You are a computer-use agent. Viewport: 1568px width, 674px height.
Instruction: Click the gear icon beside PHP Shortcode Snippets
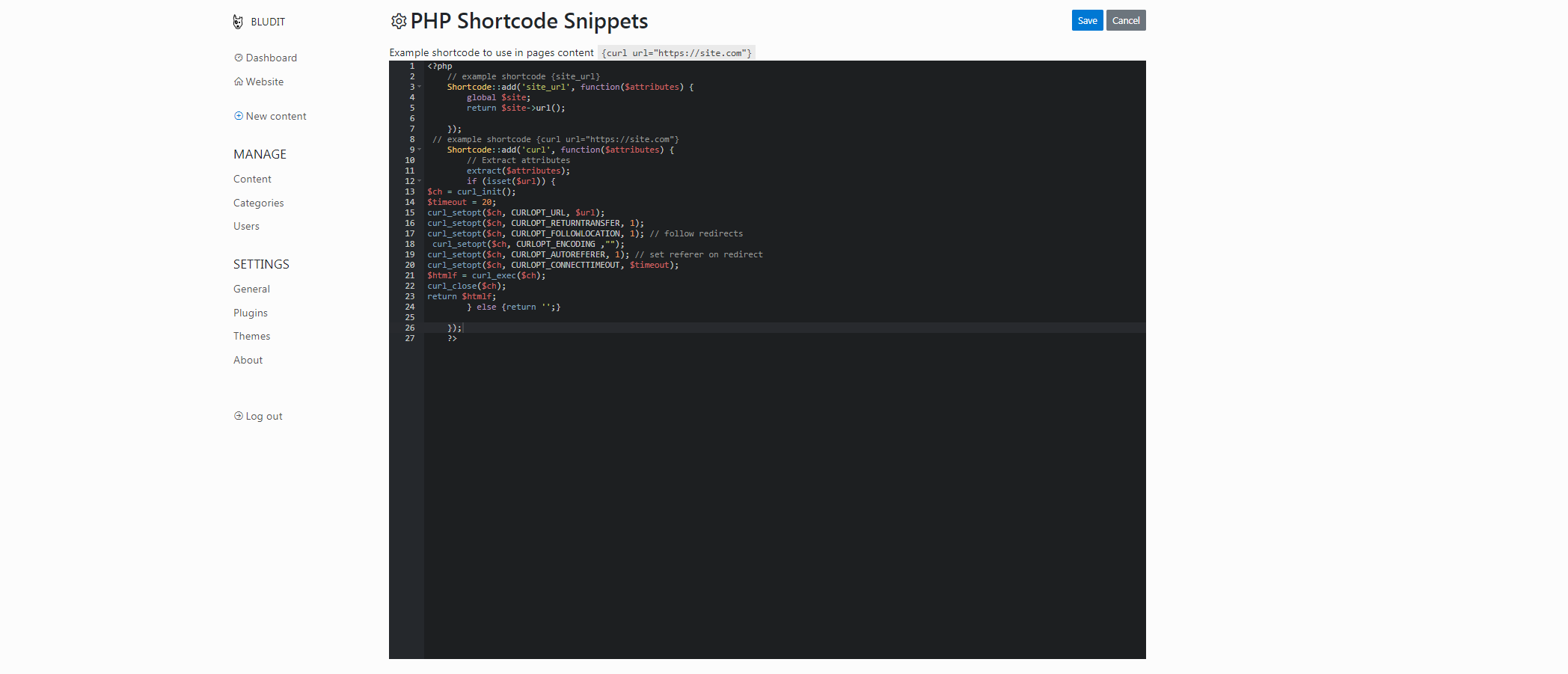[x=399, y=21]
